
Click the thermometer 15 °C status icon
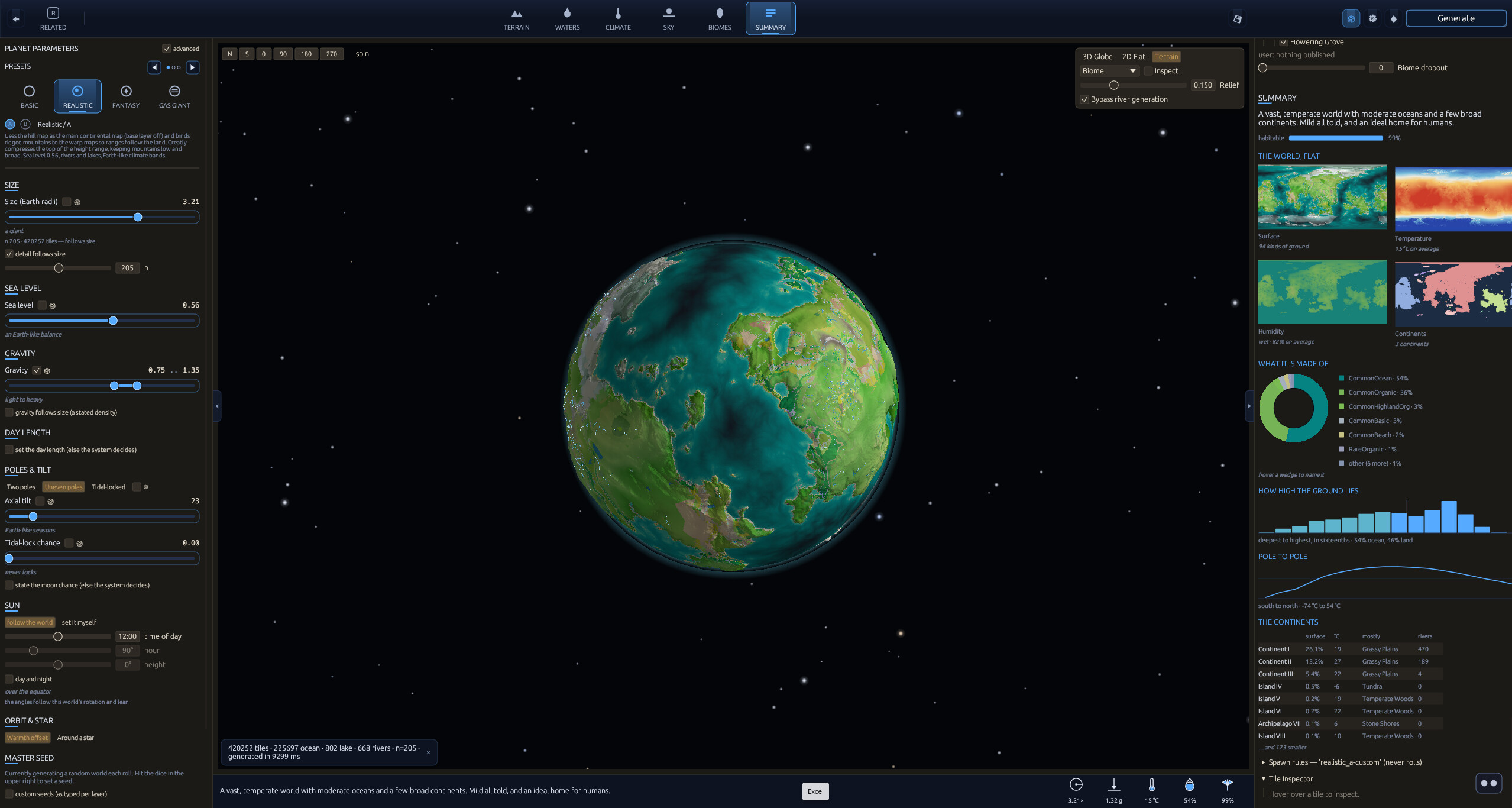point(1151,785)
